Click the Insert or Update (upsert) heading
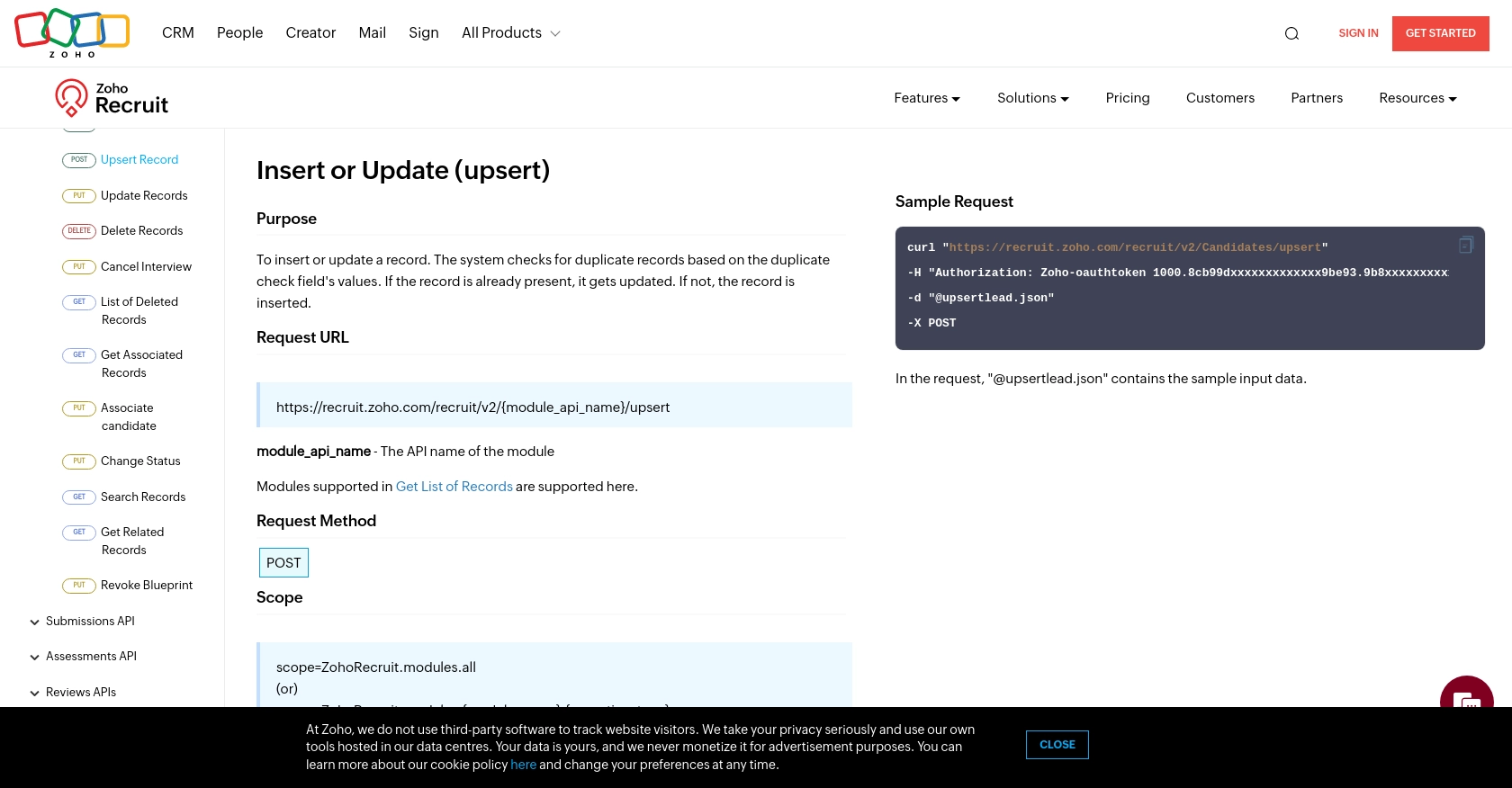Viewport: 1512px width, 788px height. 403,170
